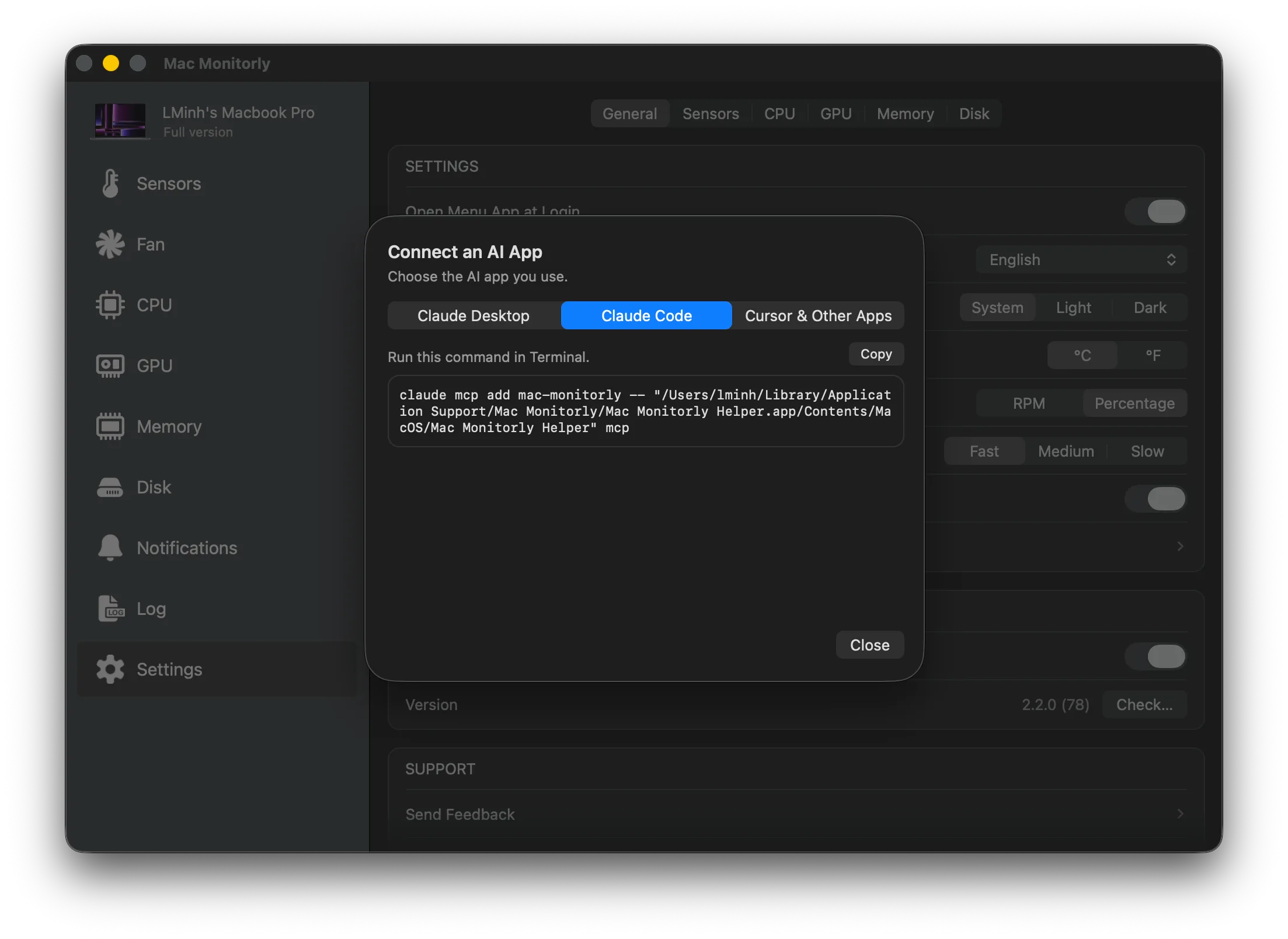Toggle the switch above the Version row
This screenshot has width=1288, height=939.
tap(1155, 656)
